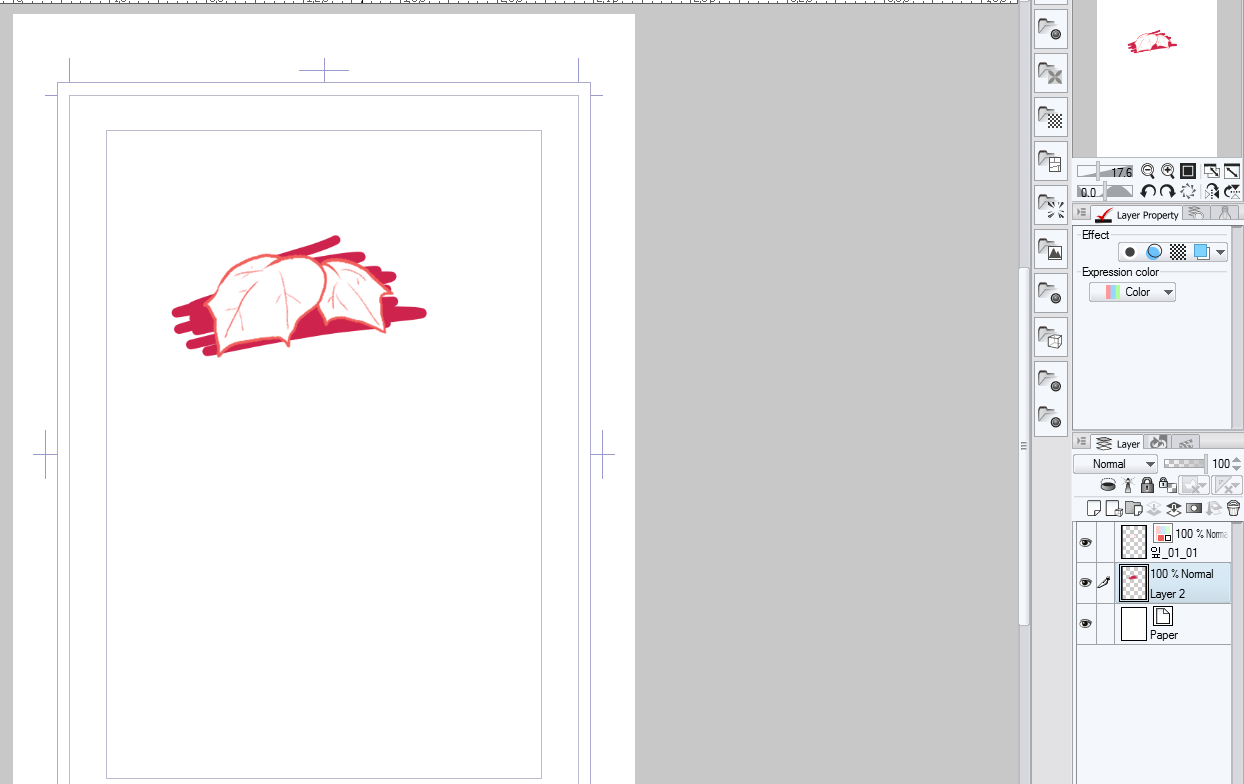
Task: Flip the canvas vertically in Navigator
Action: pos(1232,191)
